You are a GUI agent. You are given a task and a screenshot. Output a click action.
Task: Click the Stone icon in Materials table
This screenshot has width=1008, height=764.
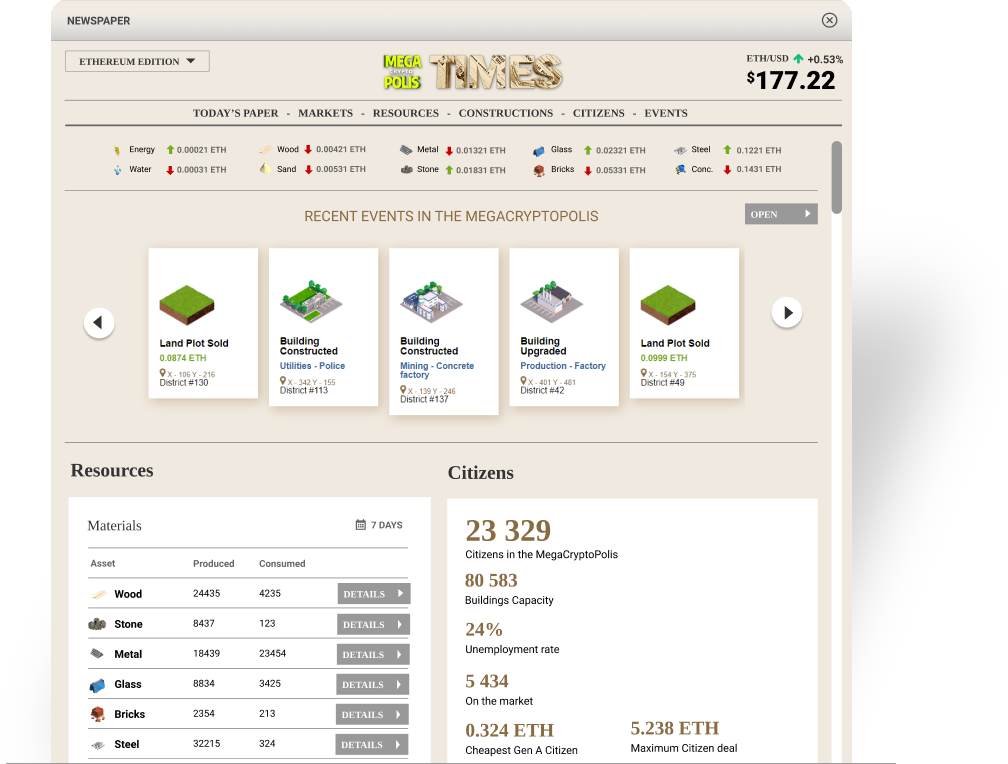97,624
